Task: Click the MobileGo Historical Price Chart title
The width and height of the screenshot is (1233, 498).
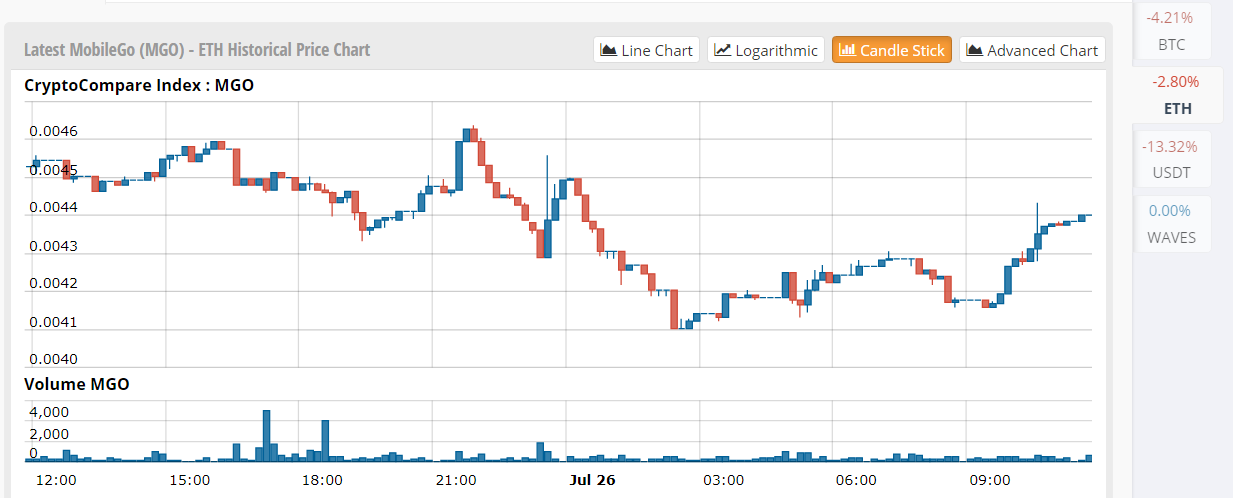Action: pyautogui.click(x=197, y=50)
